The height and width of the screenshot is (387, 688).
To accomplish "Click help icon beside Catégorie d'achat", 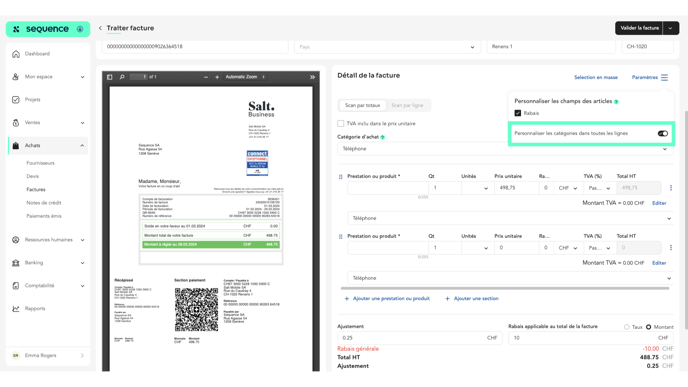I will point(383,137).
